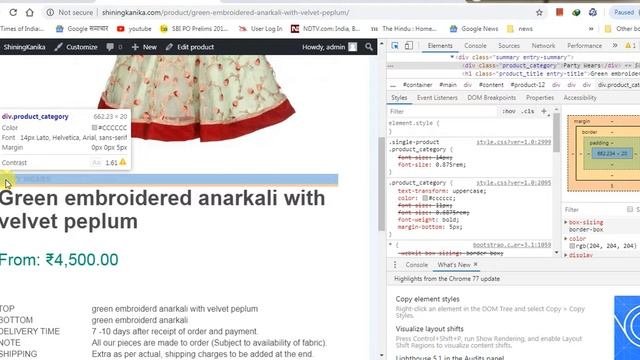
Task: Click the Paused profile button
Action: tap(624, 12)
